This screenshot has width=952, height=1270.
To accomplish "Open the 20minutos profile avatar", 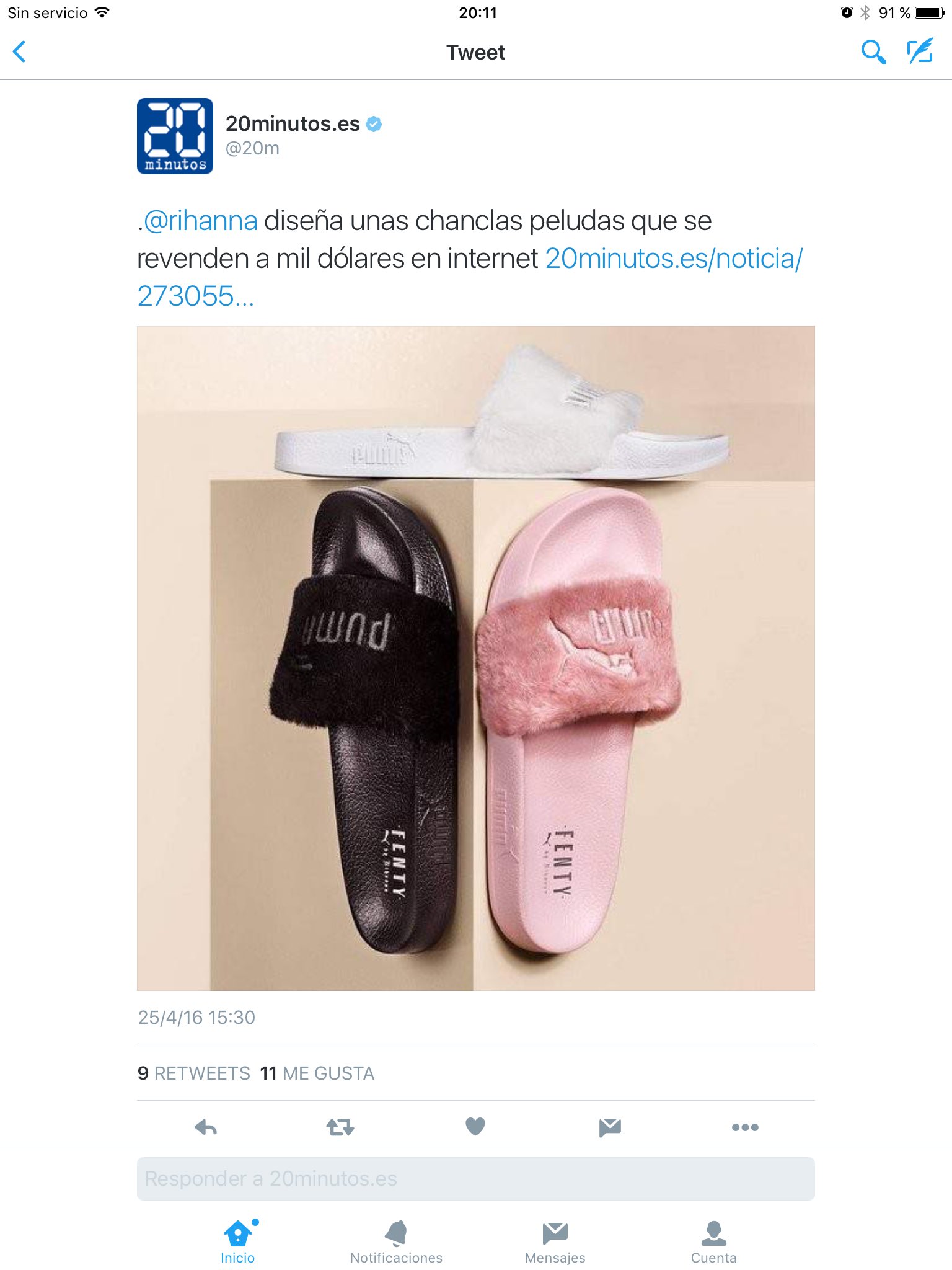I will coord(175,136).
